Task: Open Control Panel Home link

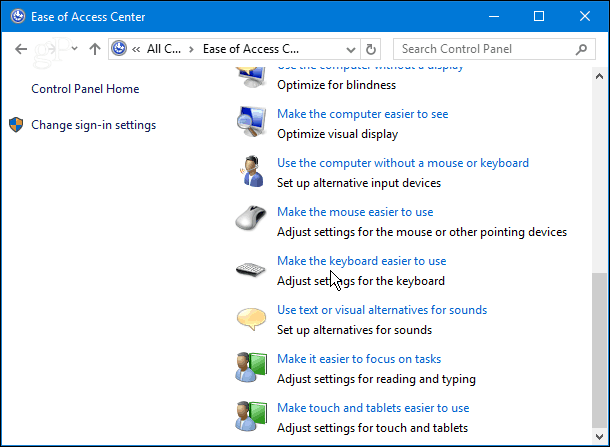Action: pos(85,89)
